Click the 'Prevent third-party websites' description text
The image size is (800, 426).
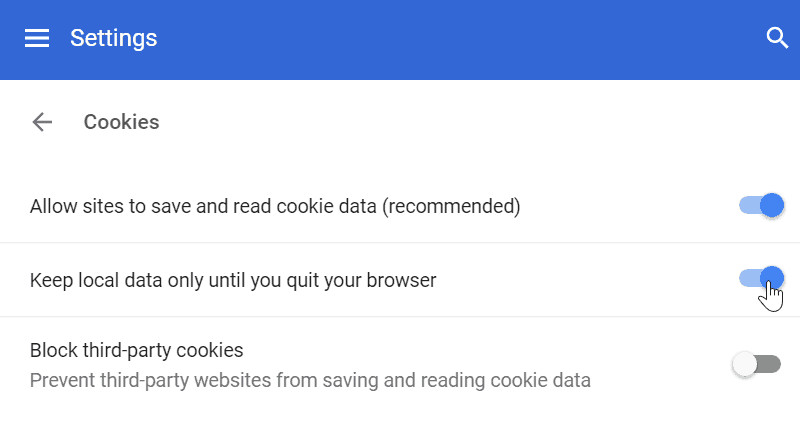click(x=310, y=380)
